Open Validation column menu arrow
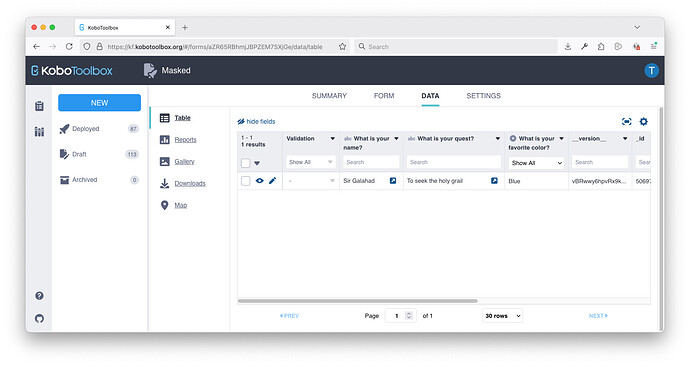690x366 pixels. tap(333, 139)
